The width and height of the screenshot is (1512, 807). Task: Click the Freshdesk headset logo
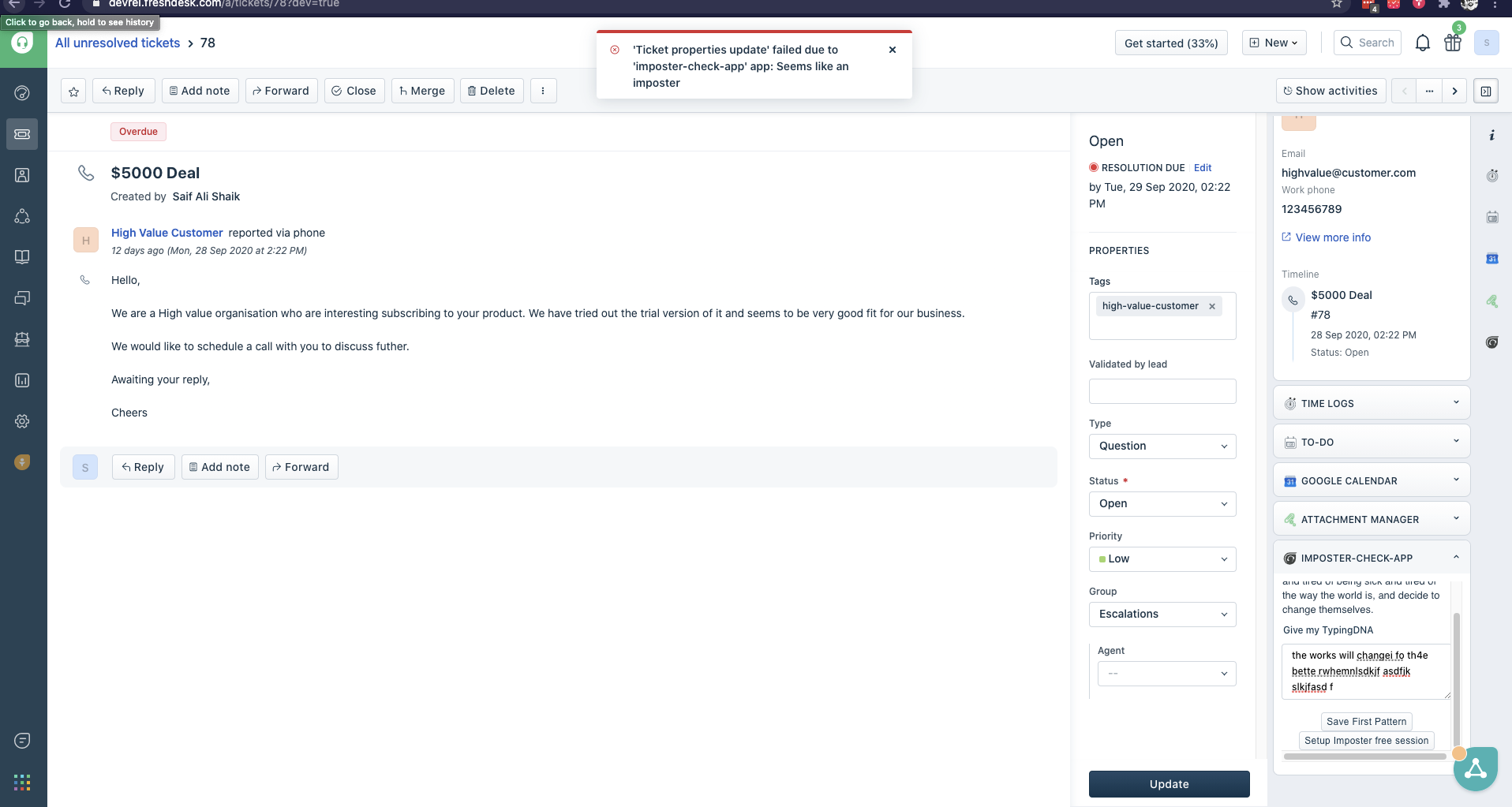[22, 43]
